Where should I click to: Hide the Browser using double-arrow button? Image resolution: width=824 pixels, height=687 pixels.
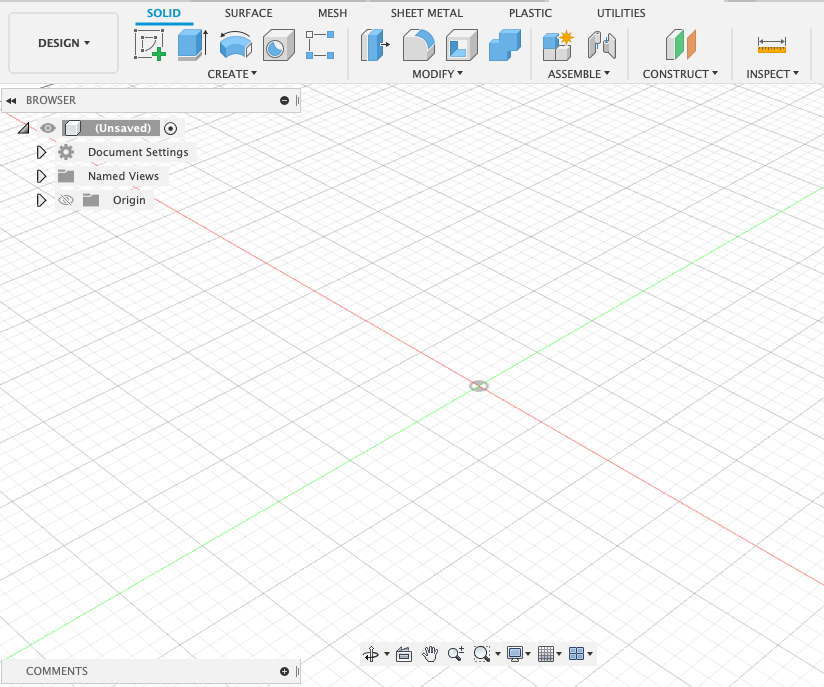pos(11,101)
